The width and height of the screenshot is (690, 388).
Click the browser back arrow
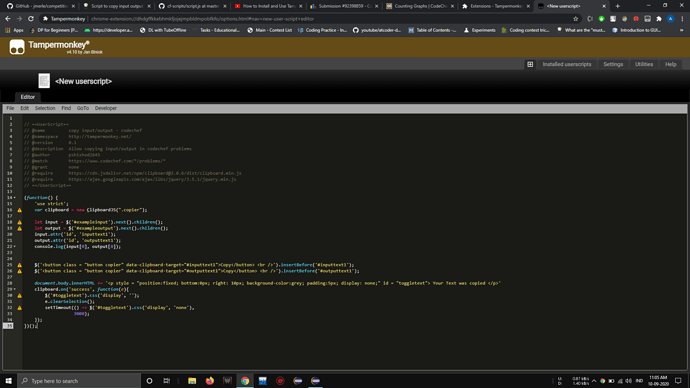(x=7, y=19)
